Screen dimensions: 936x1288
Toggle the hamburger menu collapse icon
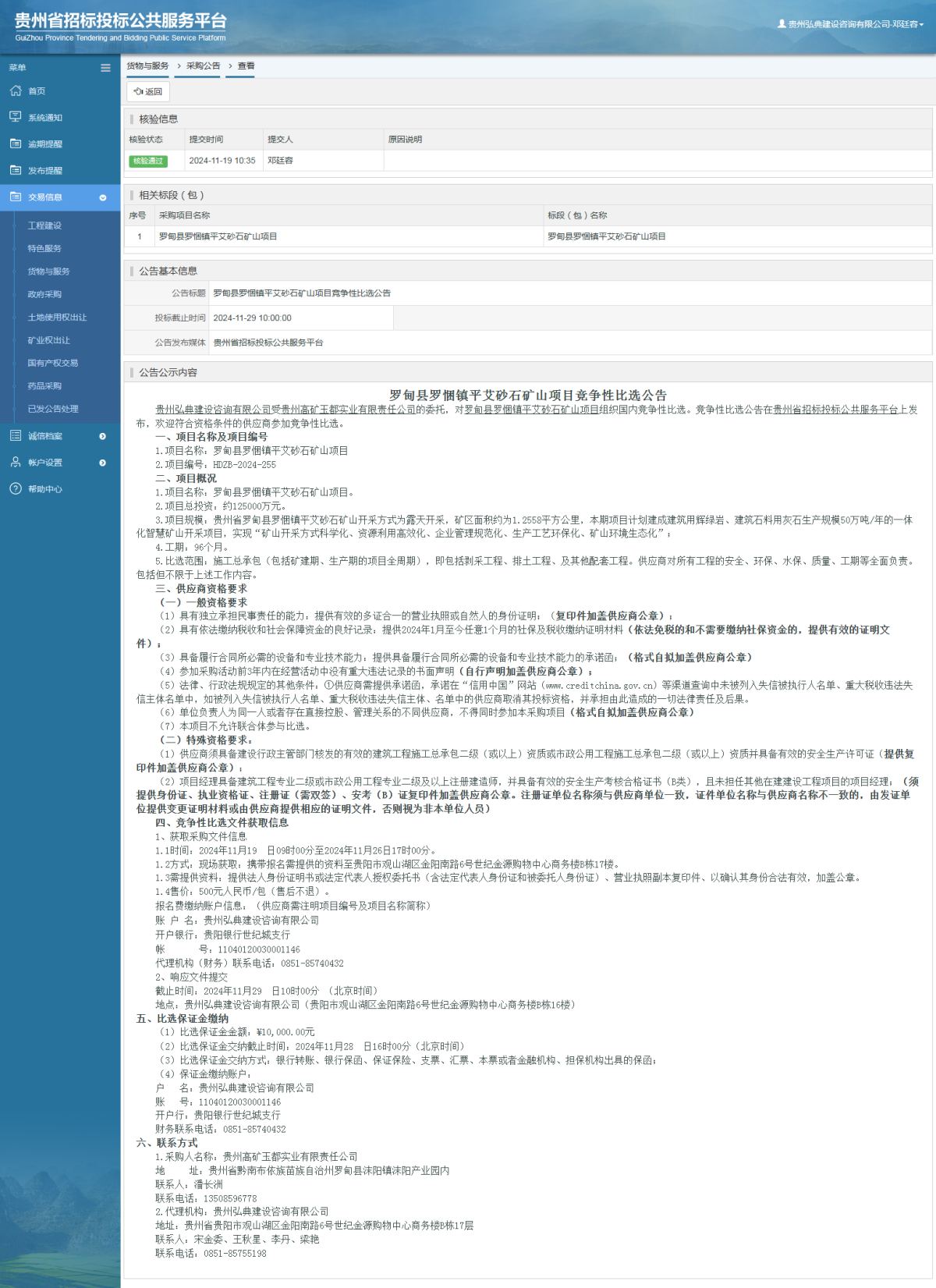pos(105,68)
